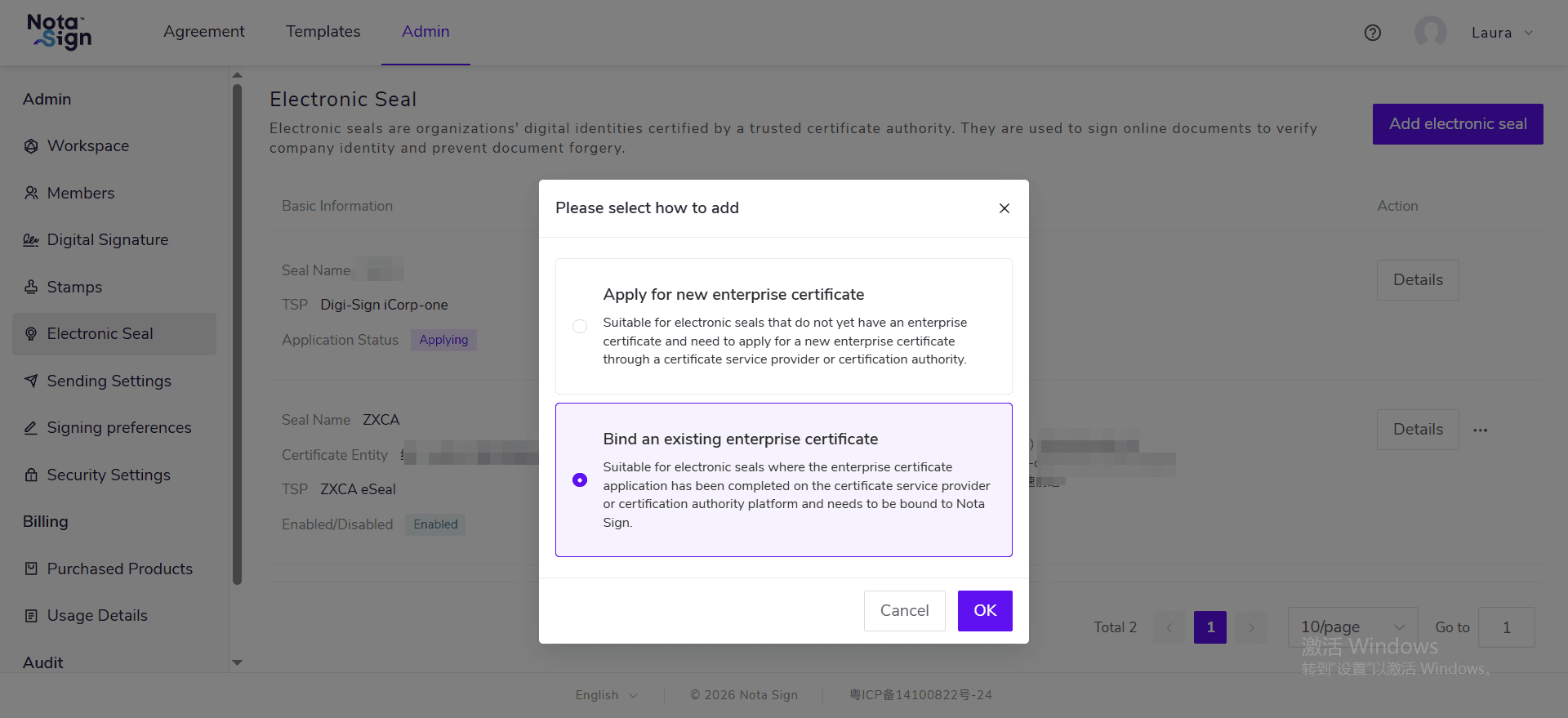Click the Sending Settings paper-plane icon
This screenshot has height=718, width=1568.
[31, 381]
